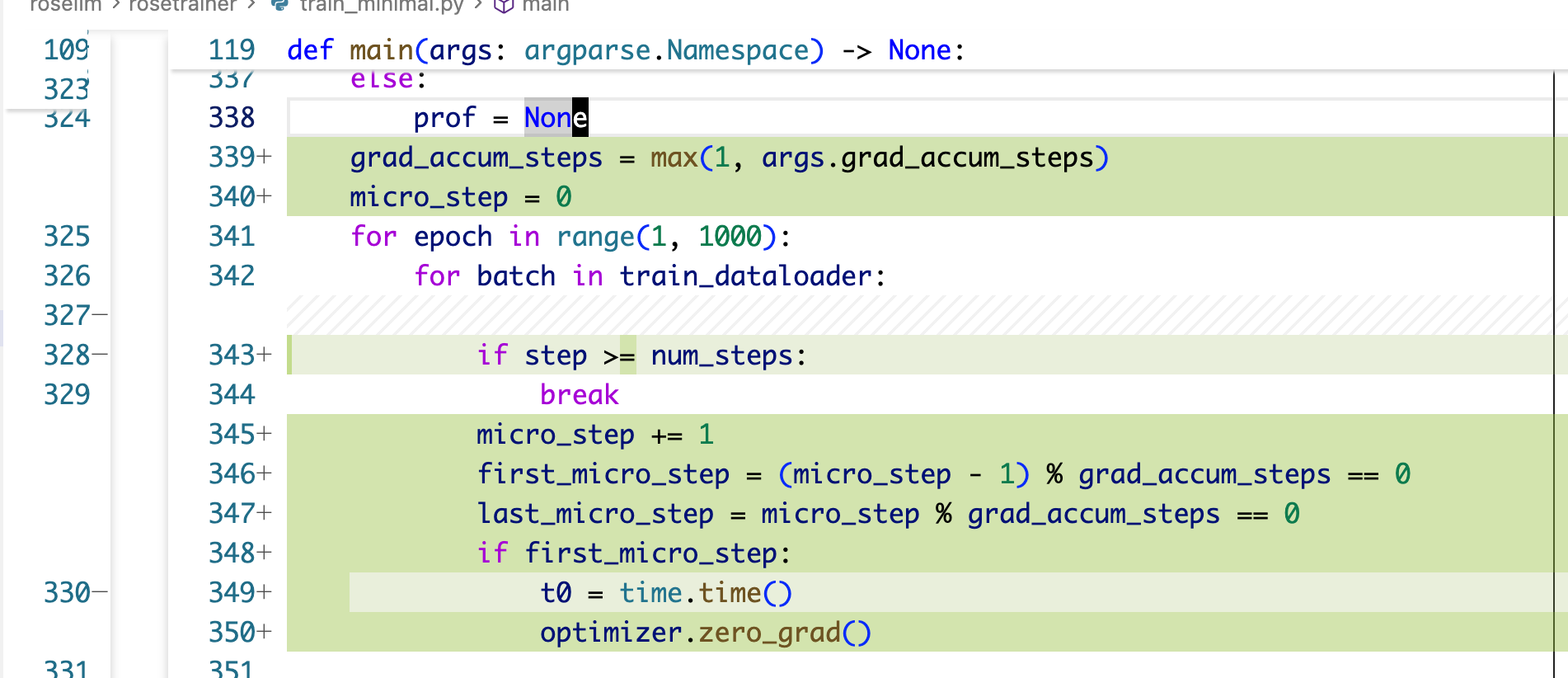Image resolution: width=1568 pixels, height=678 pixels.
Task: Click added line number 339+
Action: [240, 157]
